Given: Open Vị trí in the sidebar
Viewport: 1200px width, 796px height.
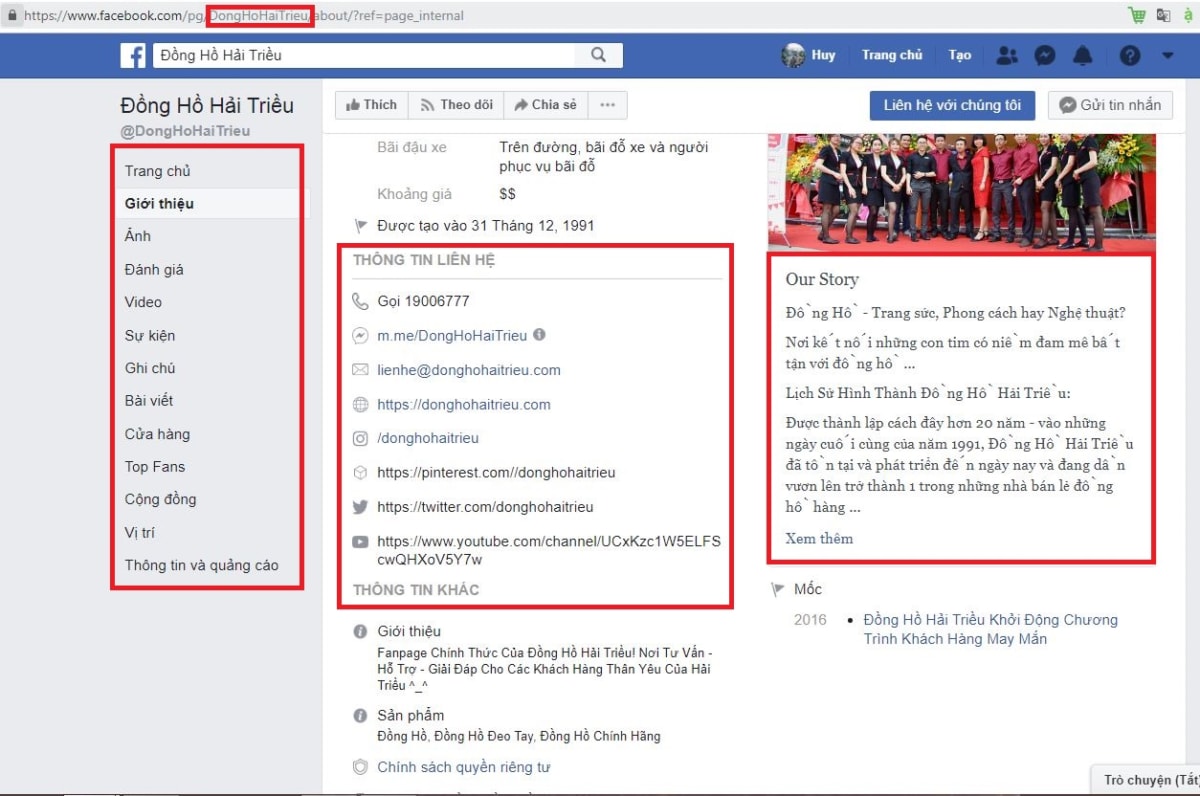Looking at the screenshot, I should pos(140,532).
